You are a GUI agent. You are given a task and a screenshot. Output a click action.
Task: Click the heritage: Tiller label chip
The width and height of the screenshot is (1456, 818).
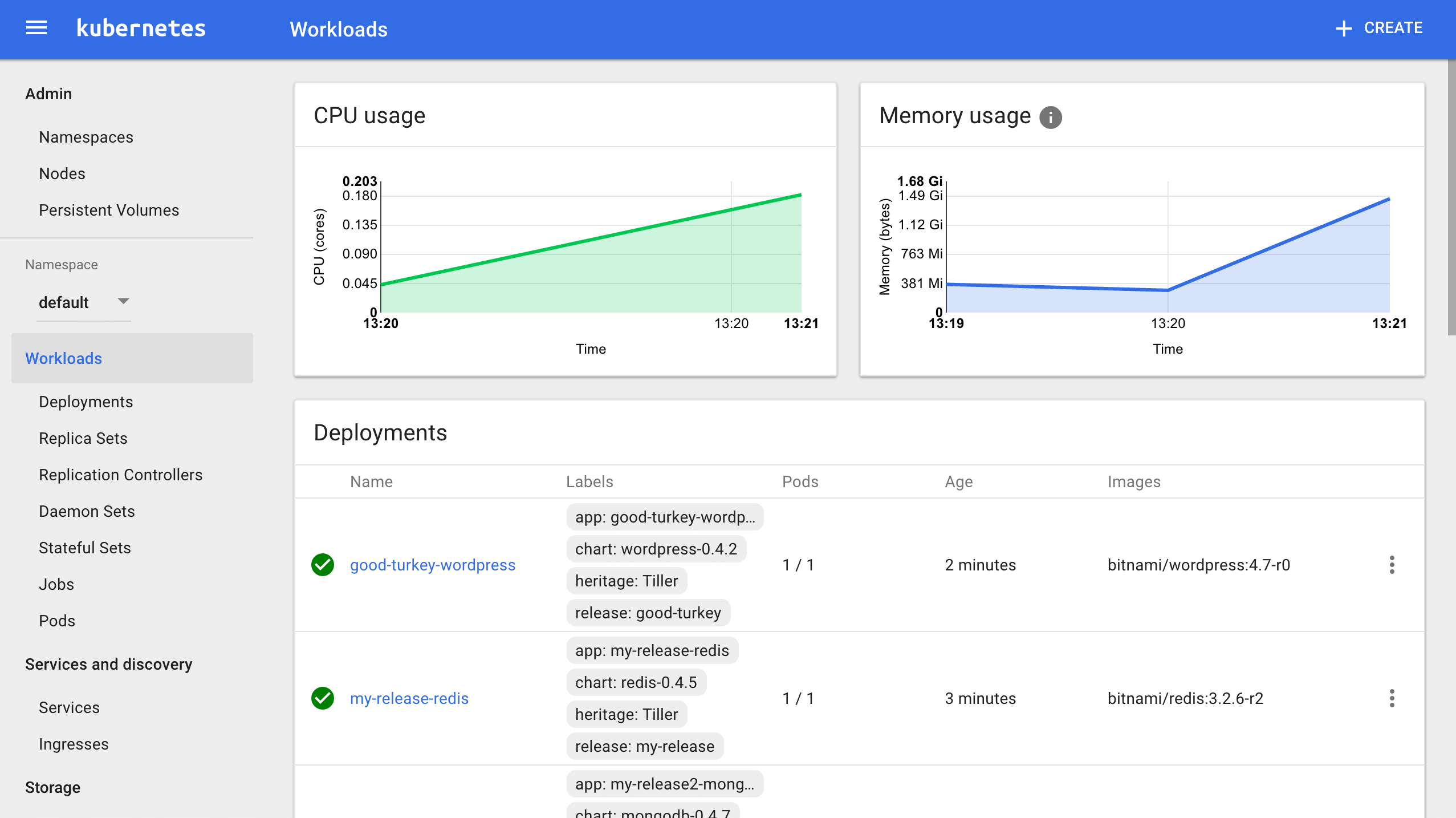pos(626,581)
